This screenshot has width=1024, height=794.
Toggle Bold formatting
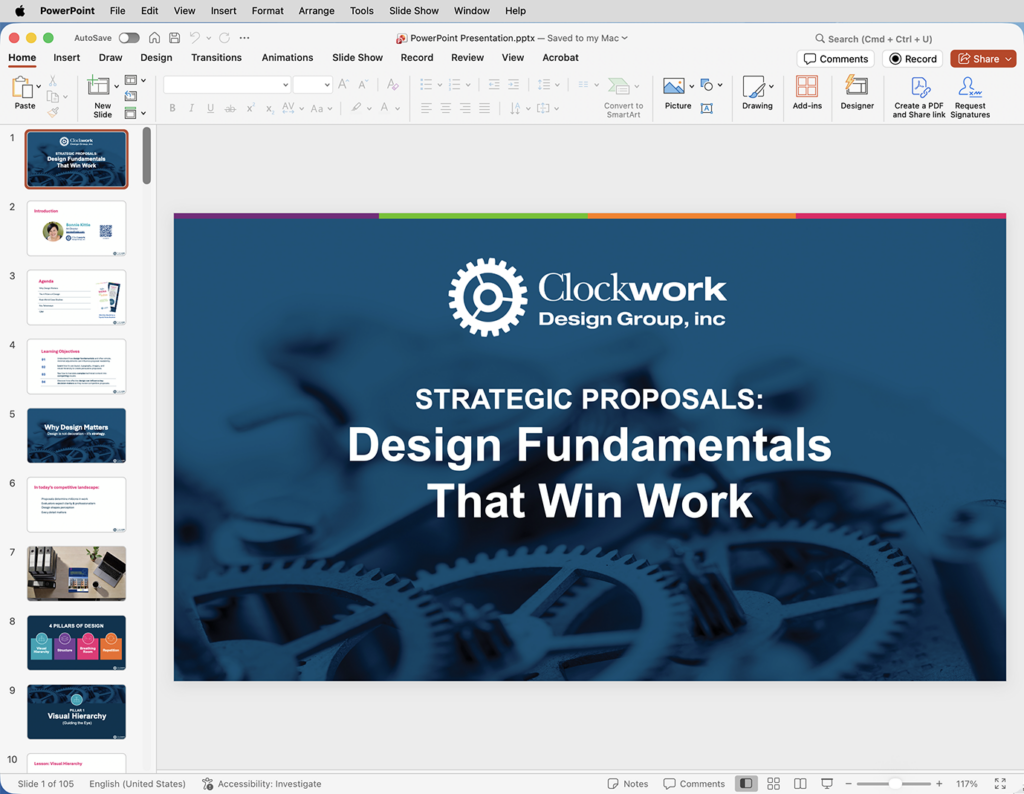172,108
